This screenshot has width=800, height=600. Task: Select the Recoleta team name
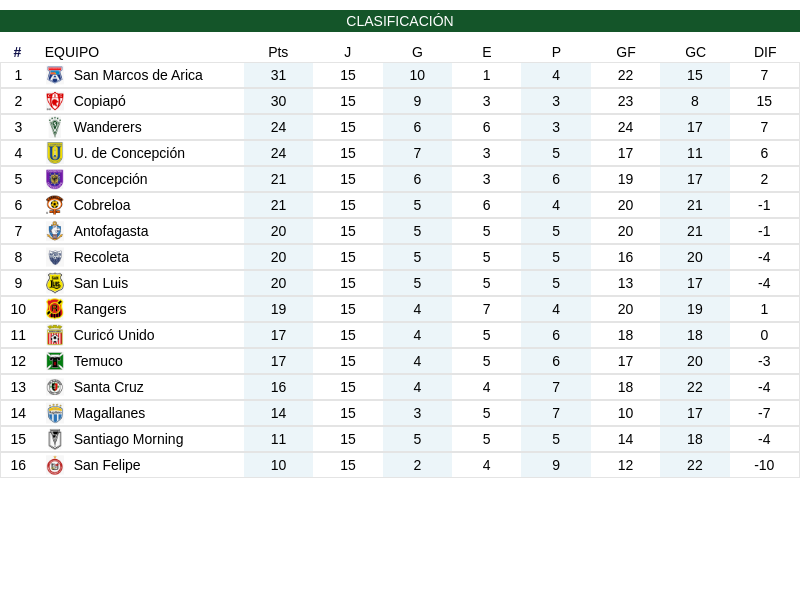[101, 257]
